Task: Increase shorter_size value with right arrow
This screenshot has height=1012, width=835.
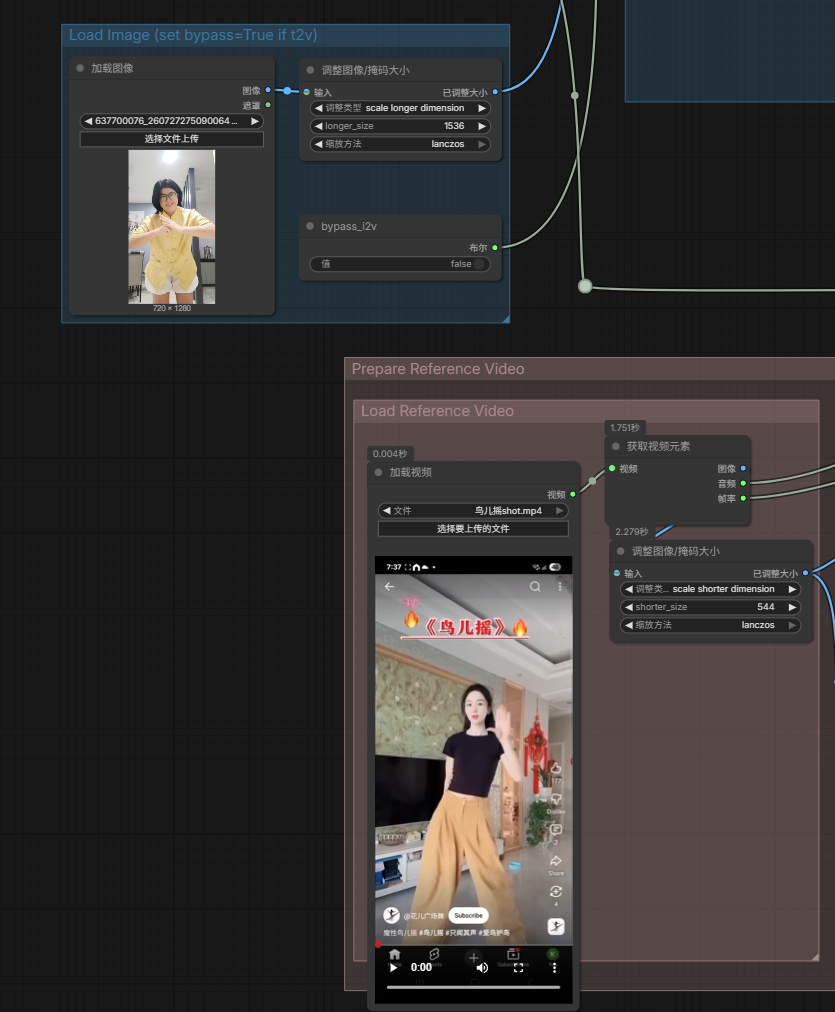Action: pyautogui.click(x=792, y=607)
